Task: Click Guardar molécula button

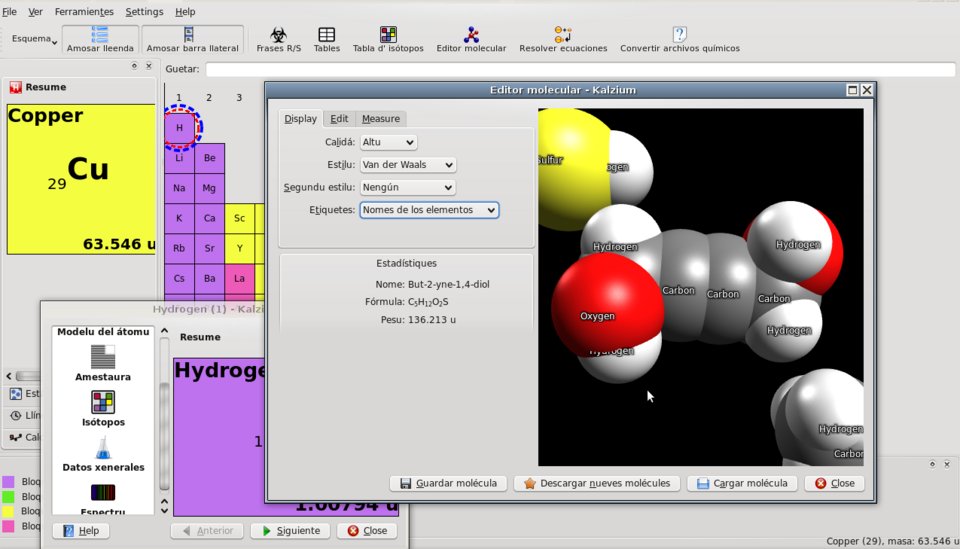Action: tap(449, 484)
